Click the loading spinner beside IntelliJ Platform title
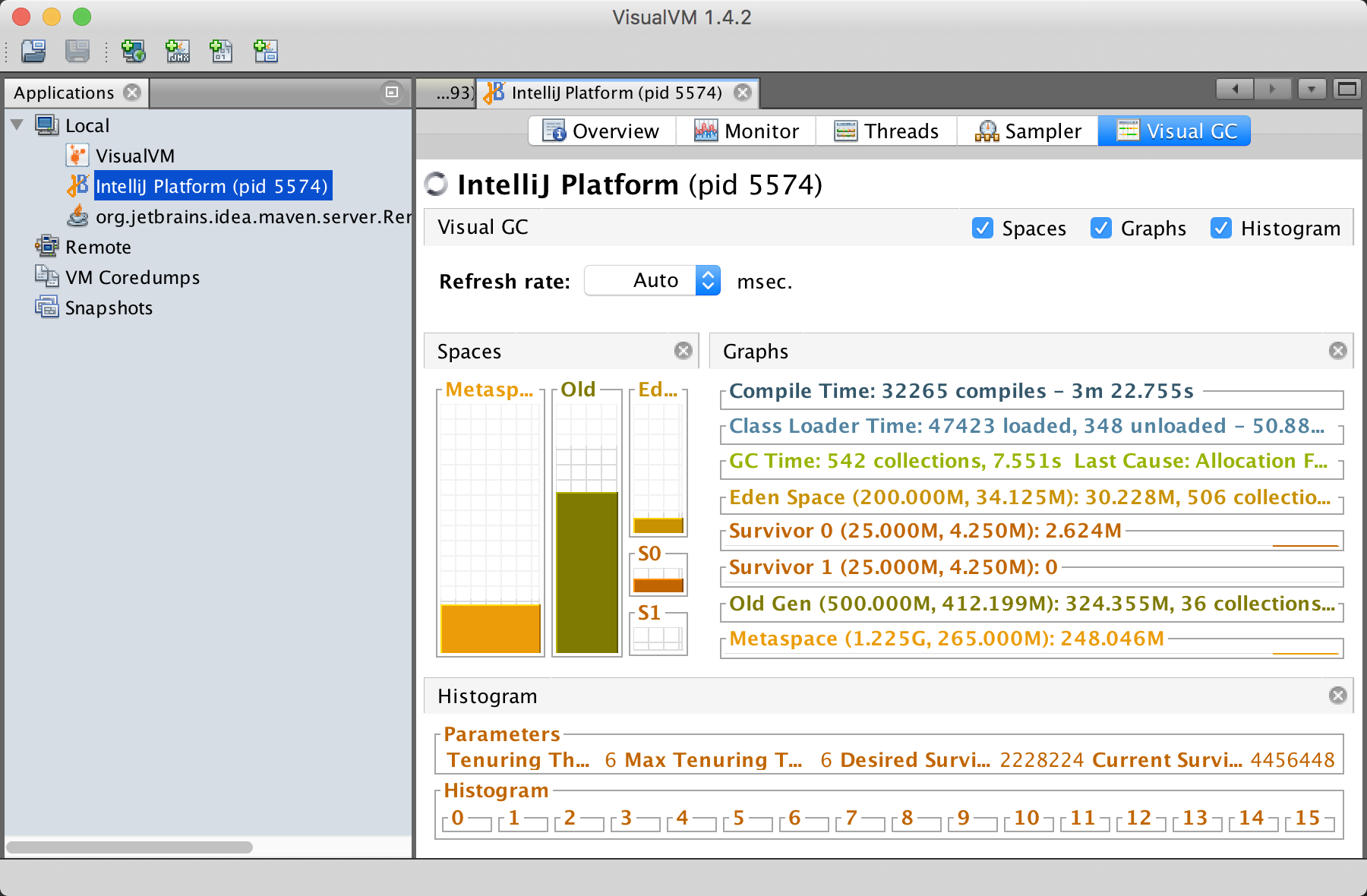The width and height of the screenshot is (1367, 896). (436, 185)
